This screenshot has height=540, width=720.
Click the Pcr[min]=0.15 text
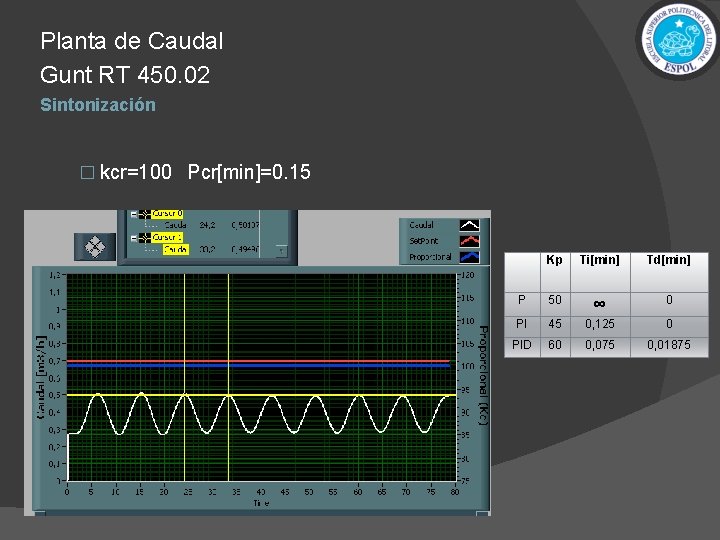tap(249, 172)
